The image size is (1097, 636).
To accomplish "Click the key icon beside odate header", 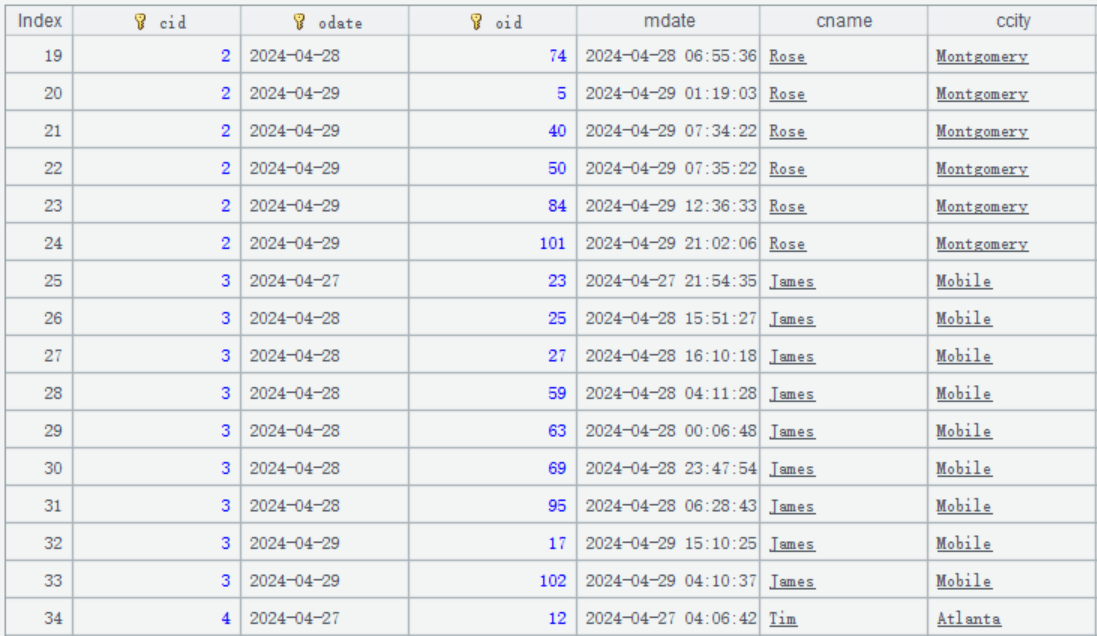I will tap(299, 22).
